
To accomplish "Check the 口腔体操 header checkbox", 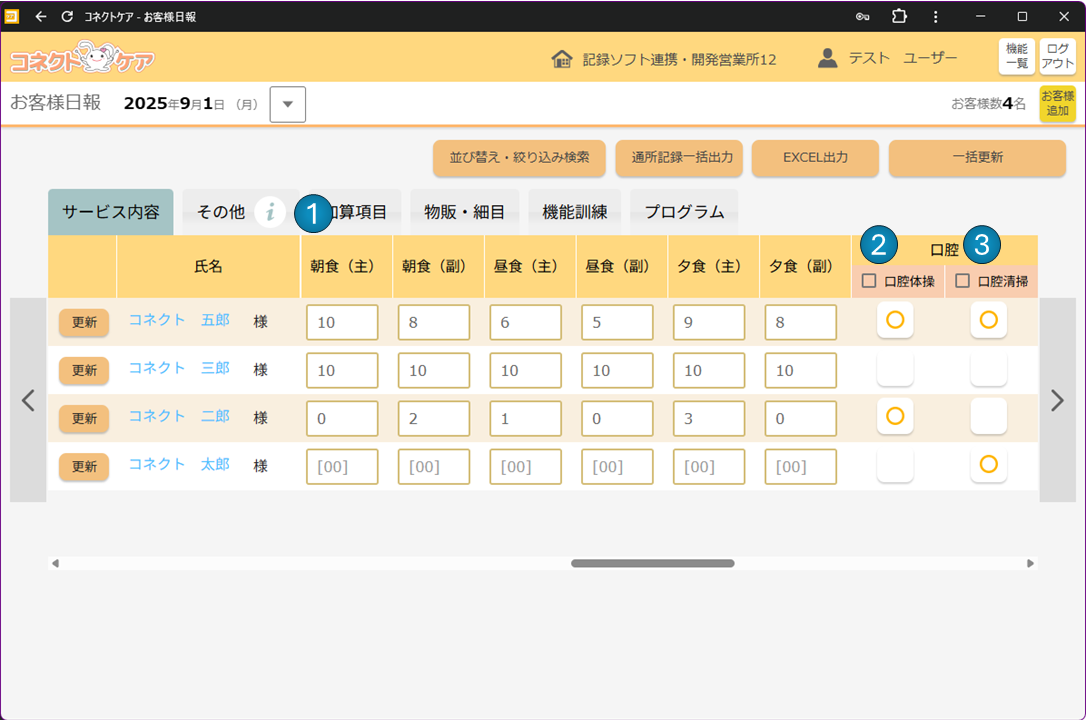I will click(869, 281).
